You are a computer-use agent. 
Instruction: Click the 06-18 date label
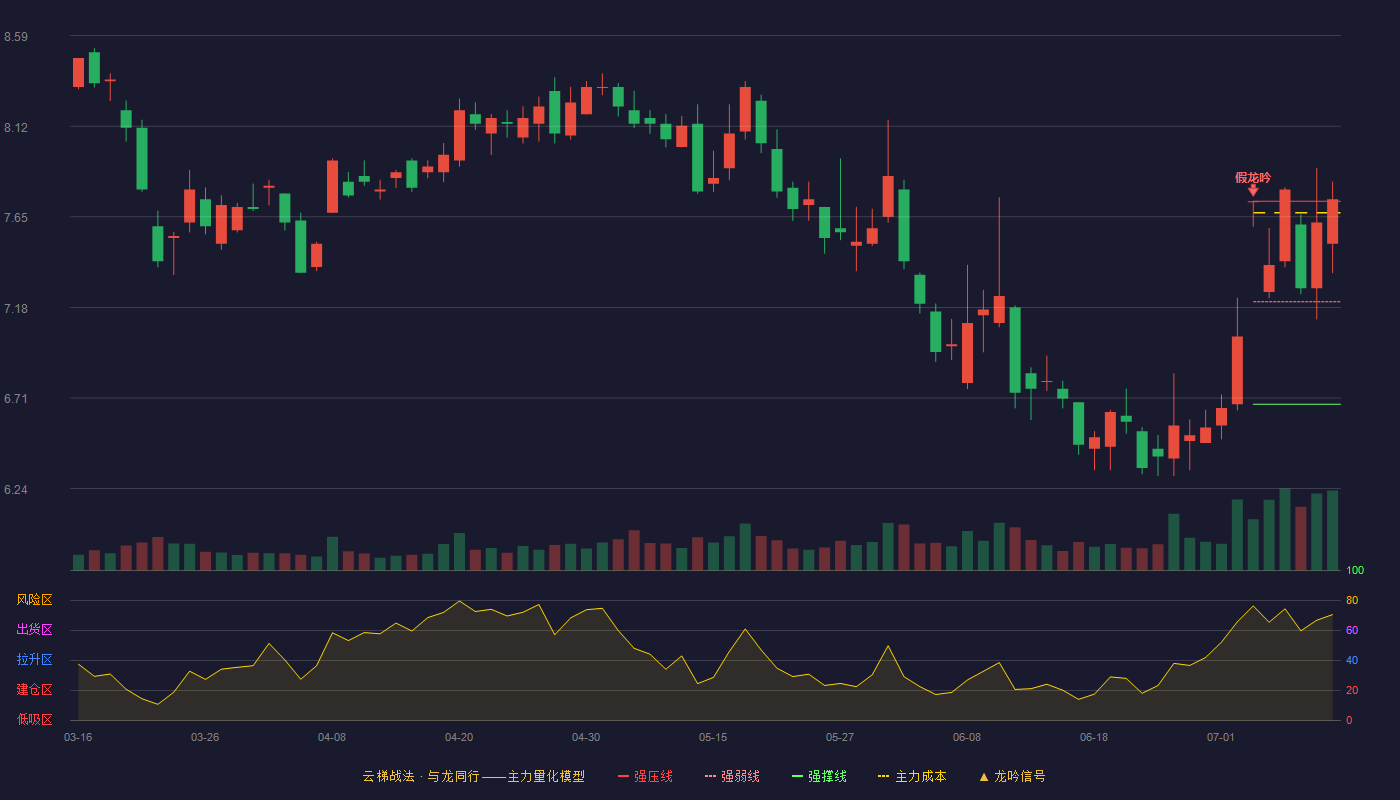(x=1094, y=737)
